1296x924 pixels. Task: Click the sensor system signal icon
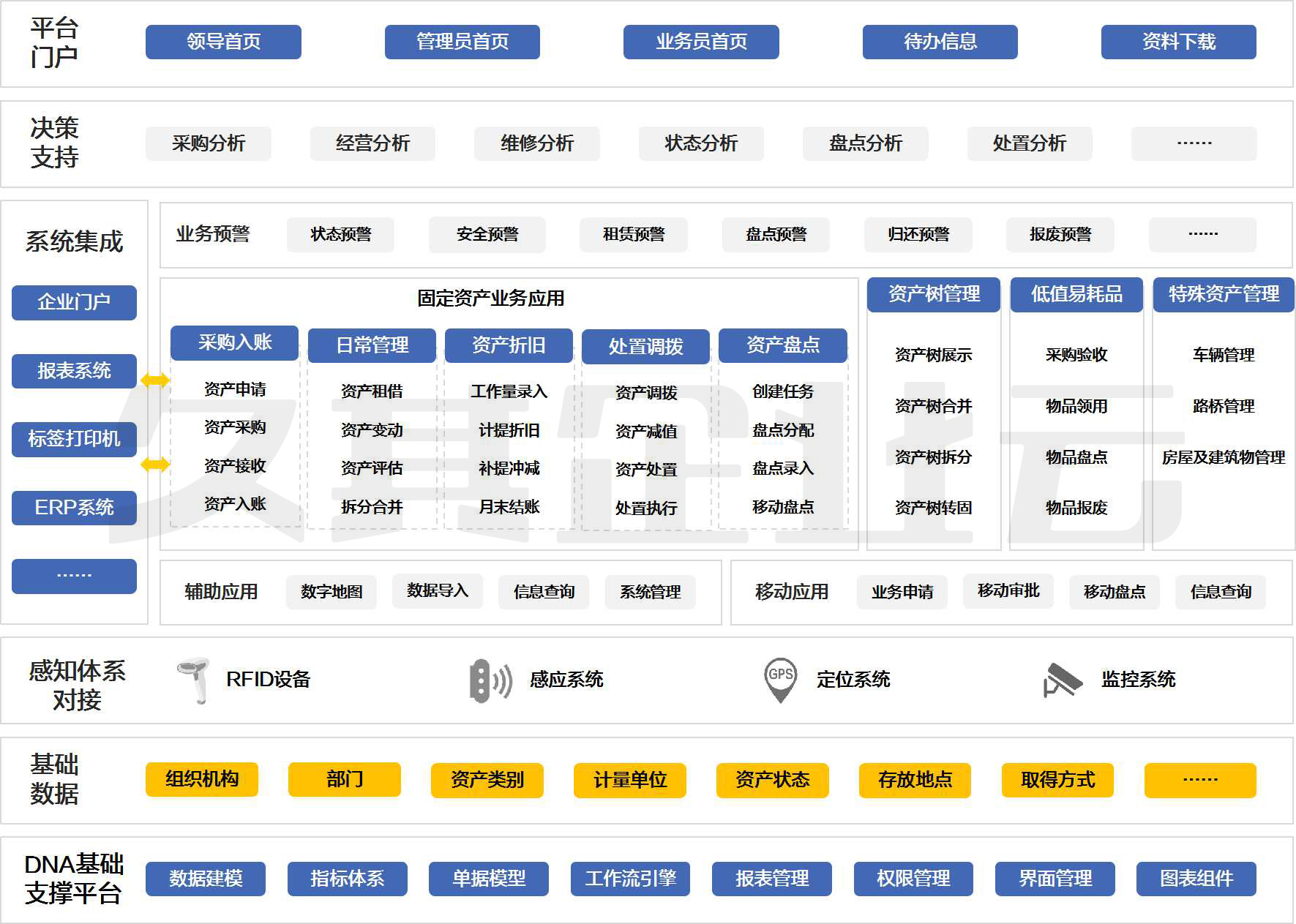[x=489, y=680]
